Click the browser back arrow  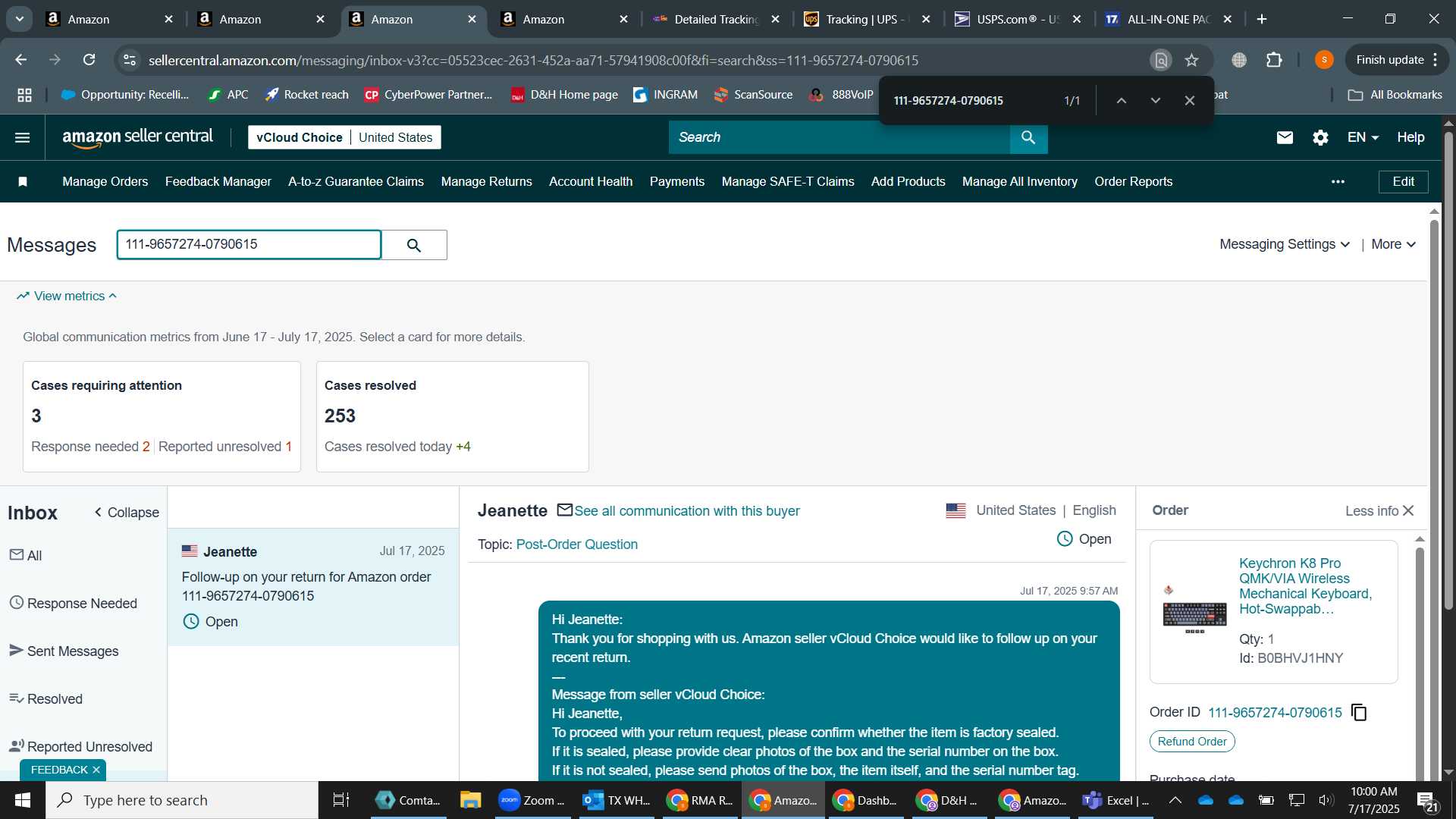click(x=21, y=60)
